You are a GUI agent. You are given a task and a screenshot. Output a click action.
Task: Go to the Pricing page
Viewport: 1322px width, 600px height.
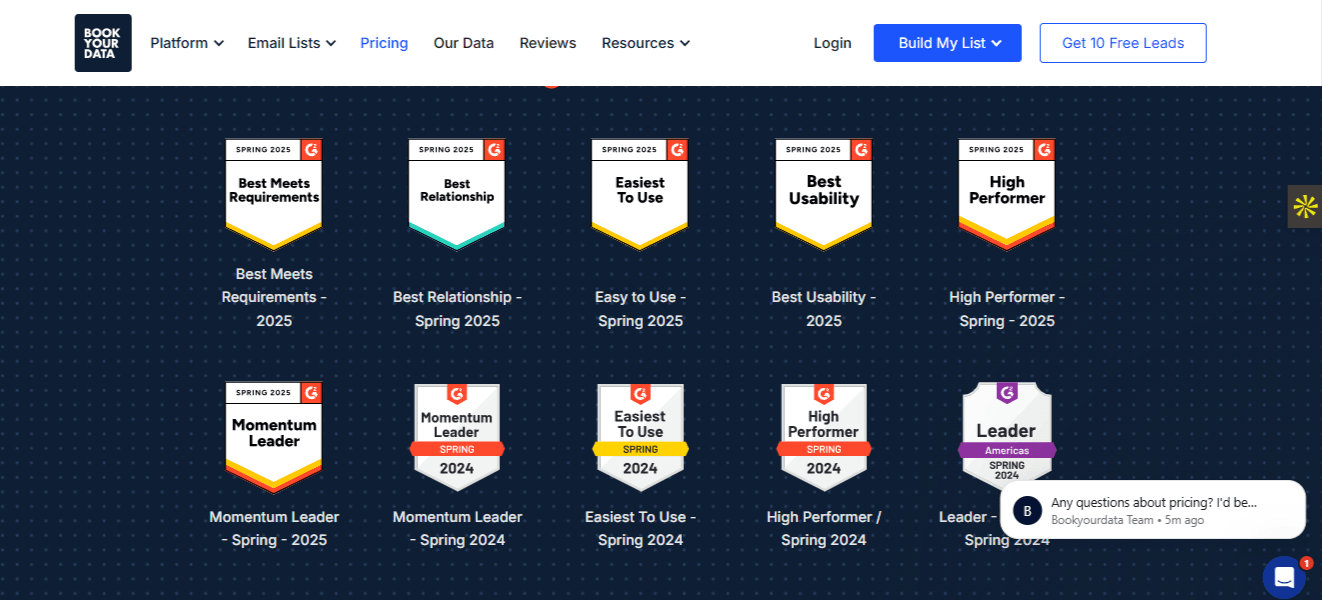click(x=384, y=43)
